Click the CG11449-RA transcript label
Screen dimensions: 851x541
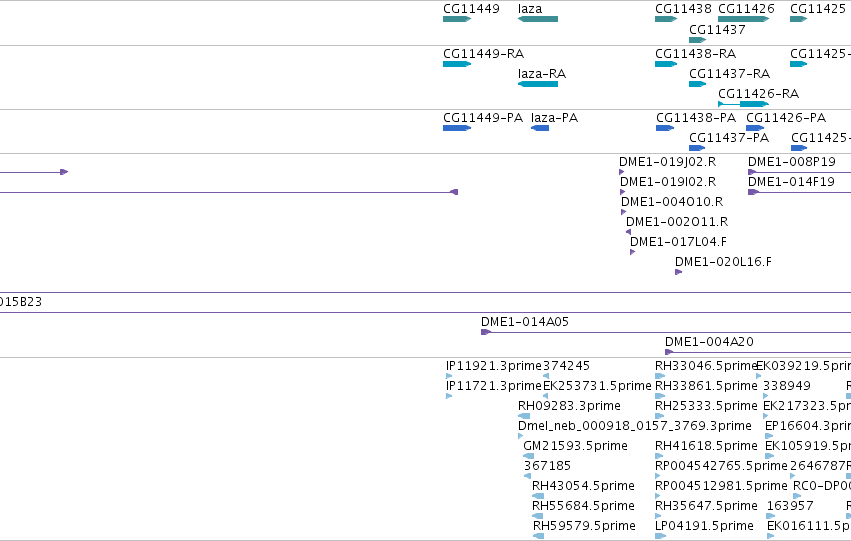(x=484, y=54)
